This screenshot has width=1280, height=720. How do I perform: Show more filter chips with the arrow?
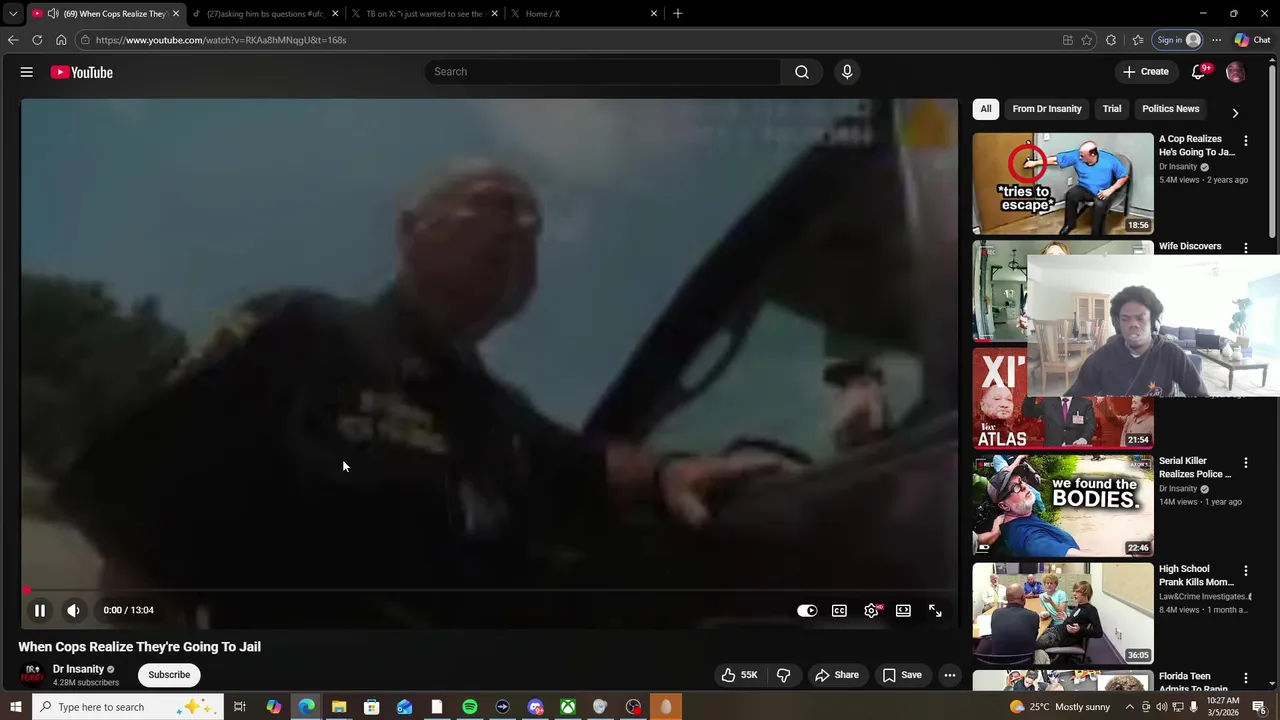[x=1235, y=113]
